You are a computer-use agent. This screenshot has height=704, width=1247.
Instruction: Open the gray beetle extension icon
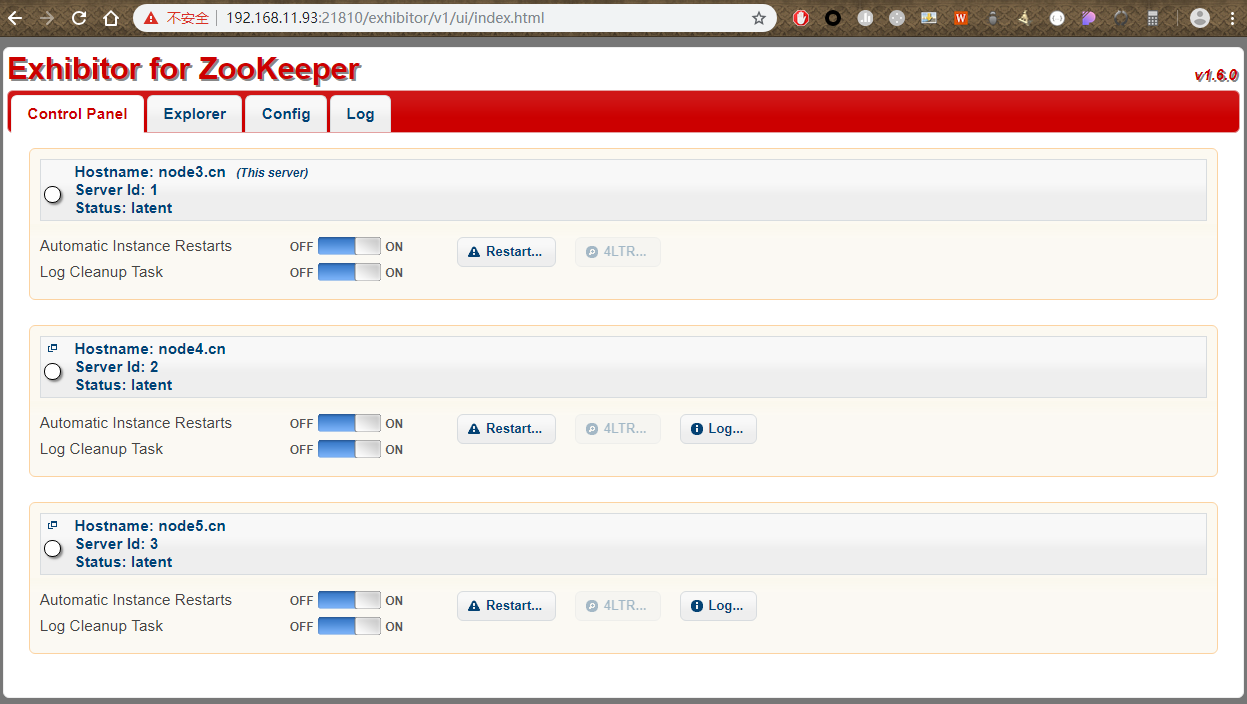pyautogui.click(x=993, y=18)
